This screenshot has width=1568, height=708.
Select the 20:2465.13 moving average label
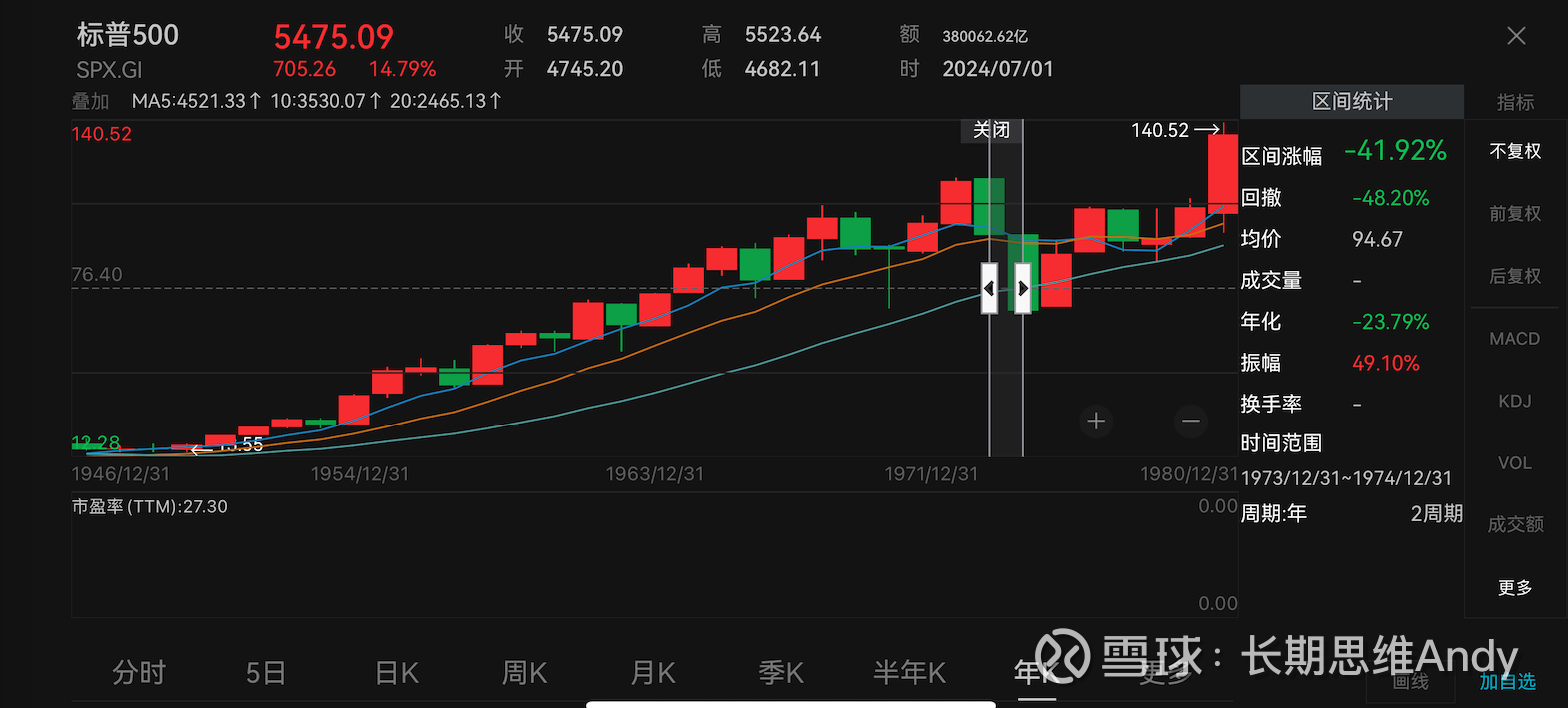coord(446,101)
